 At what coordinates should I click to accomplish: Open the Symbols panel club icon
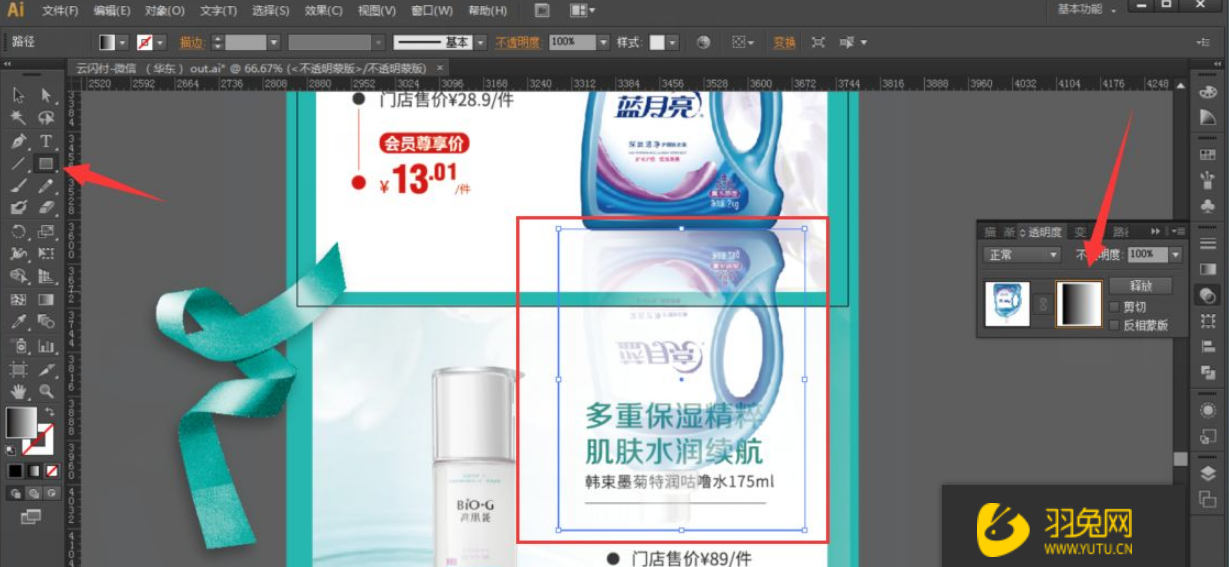click(x=1207, y=205)
